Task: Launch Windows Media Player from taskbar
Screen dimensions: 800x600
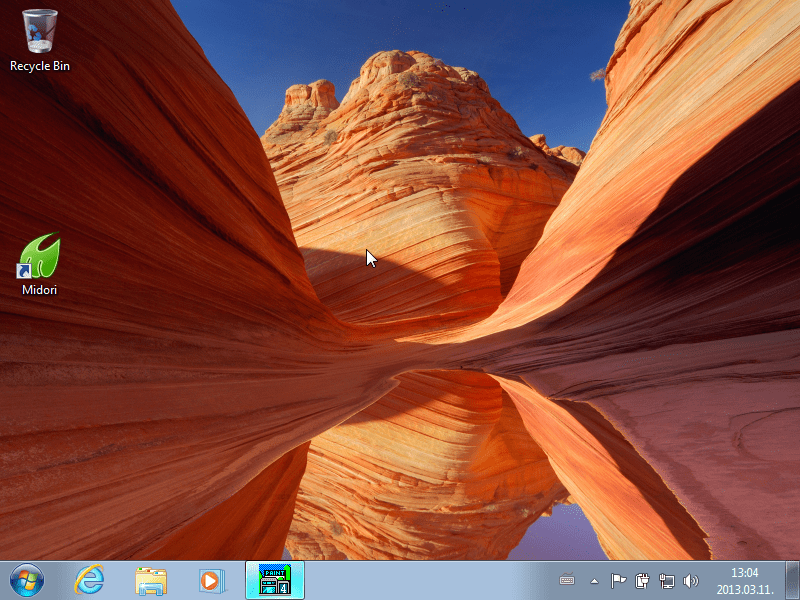Action: (211, 581)
